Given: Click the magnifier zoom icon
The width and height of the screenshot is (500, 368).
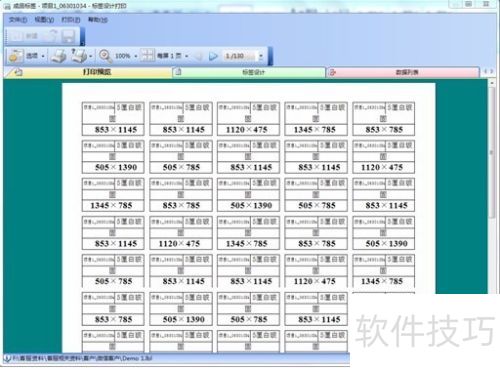Looking at the screenshot, I should 105,56.
